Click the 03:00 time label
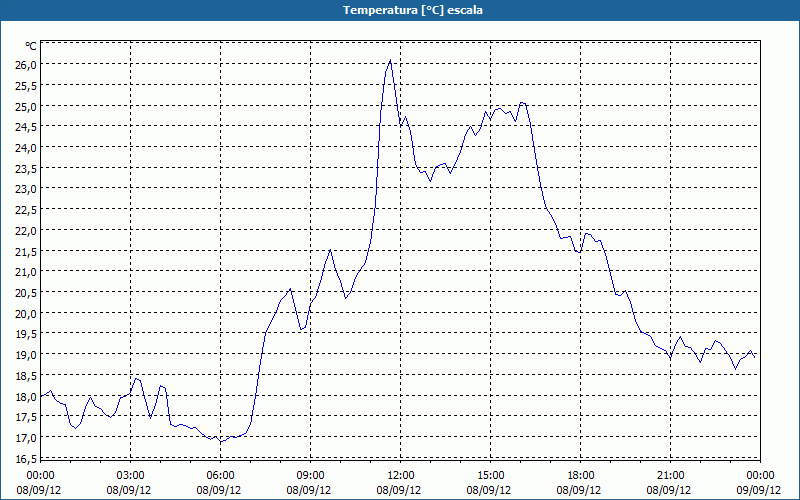800x500 pixels. point(130,475)
